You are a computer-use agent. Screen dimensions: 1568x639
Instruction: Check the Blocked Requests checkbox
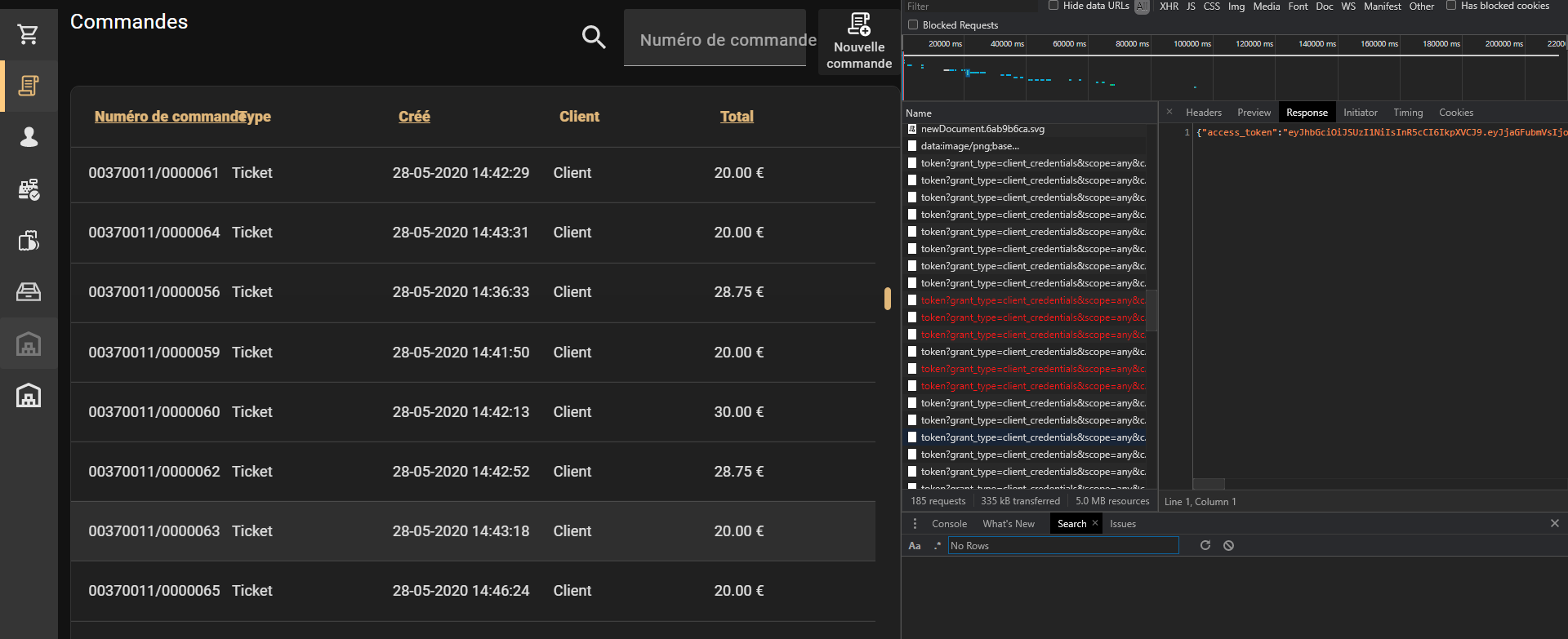pyautogui.click(x=913, y=25)
